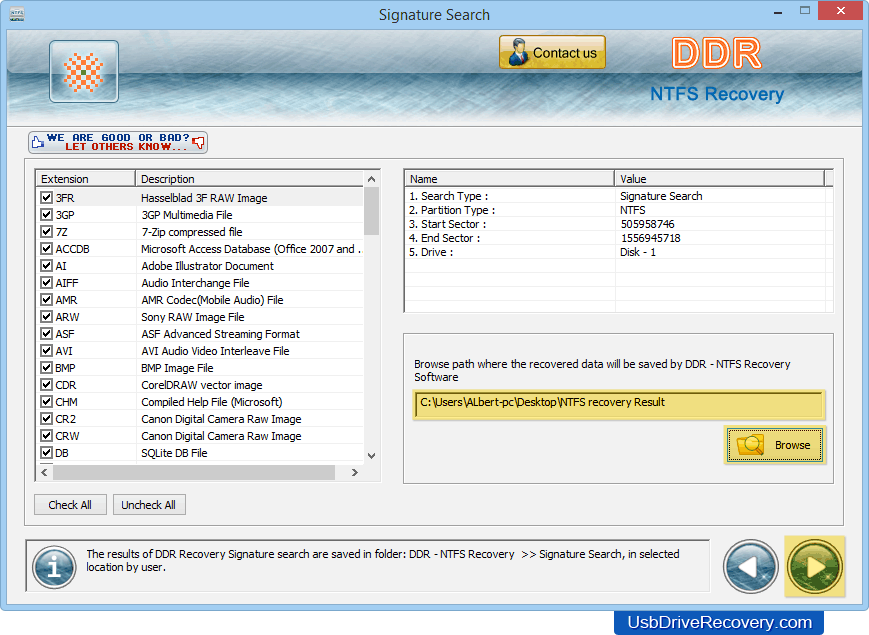Select 'SQLite DB File' row text
Screen dimensions: 869x635
click(x=174, y=453)
